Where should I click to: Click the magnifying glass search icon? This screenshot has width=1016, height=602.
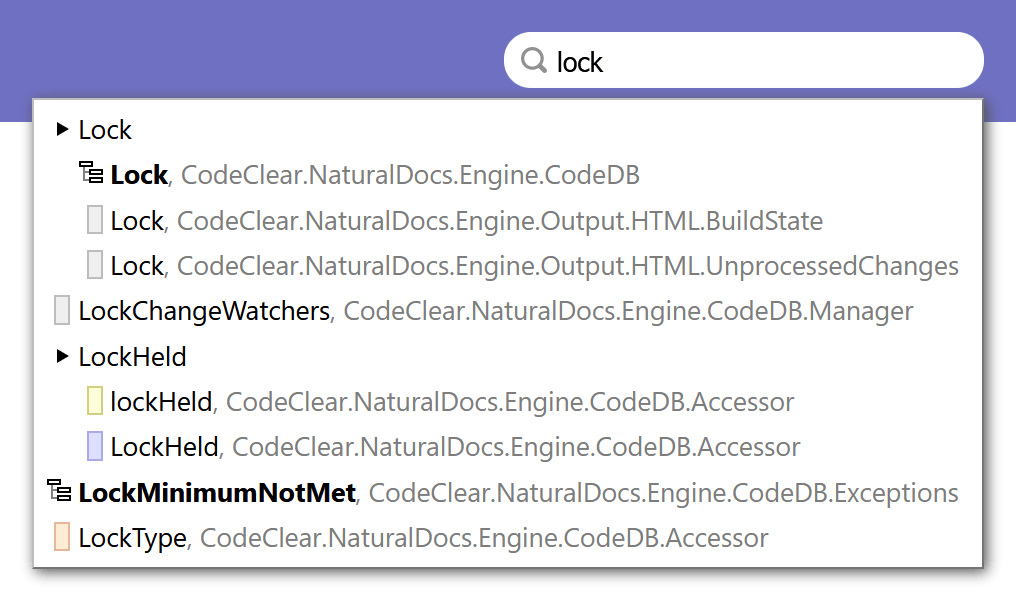534,60
